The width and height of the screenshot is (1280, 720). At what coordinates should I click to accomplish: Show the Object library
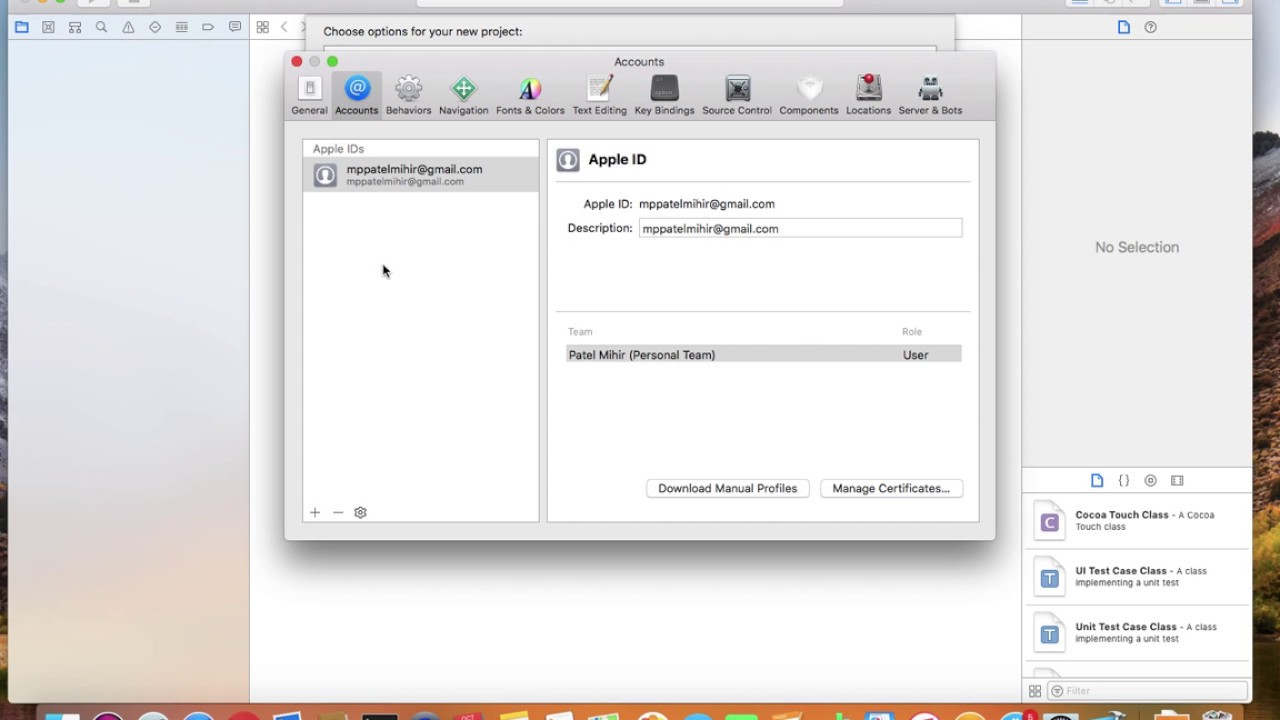[x=1150, y=480]
